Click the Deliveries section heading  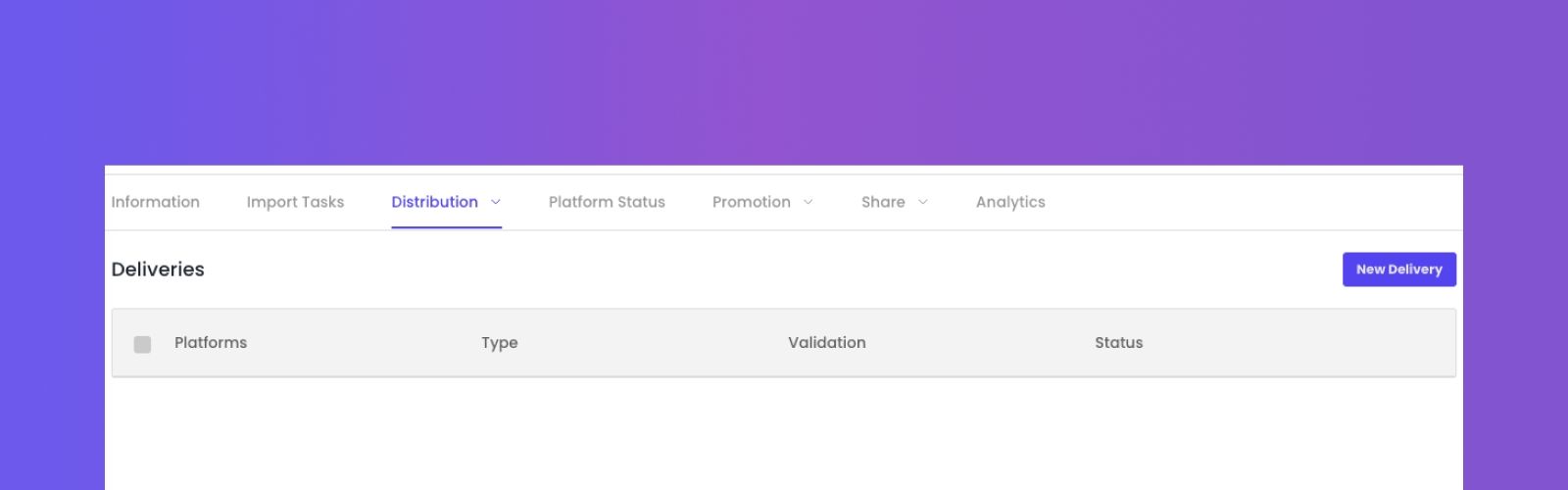[x=158, y=269]
